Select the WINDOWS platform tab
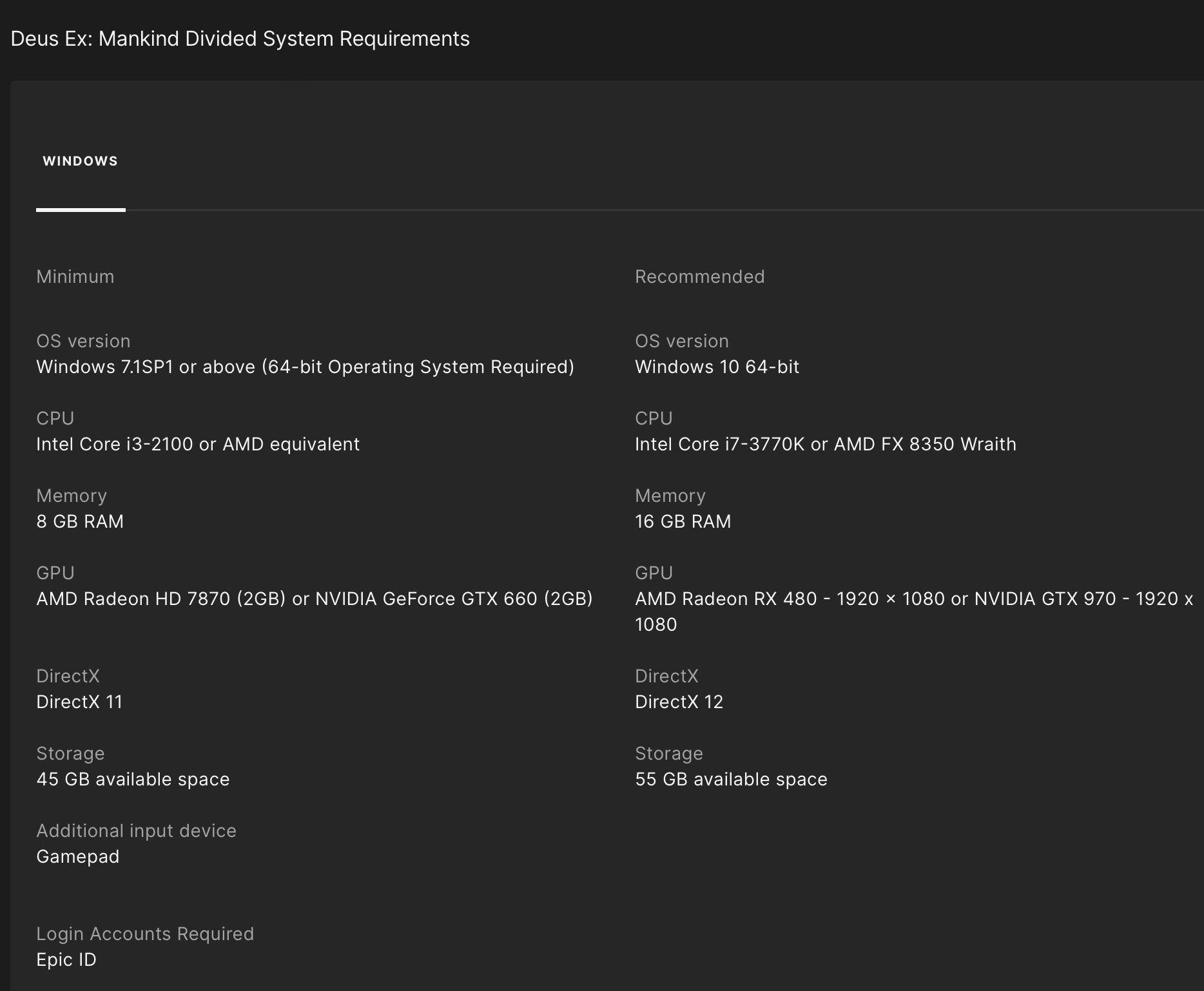Screen dimensions: 1204x991 pos(81,161)
